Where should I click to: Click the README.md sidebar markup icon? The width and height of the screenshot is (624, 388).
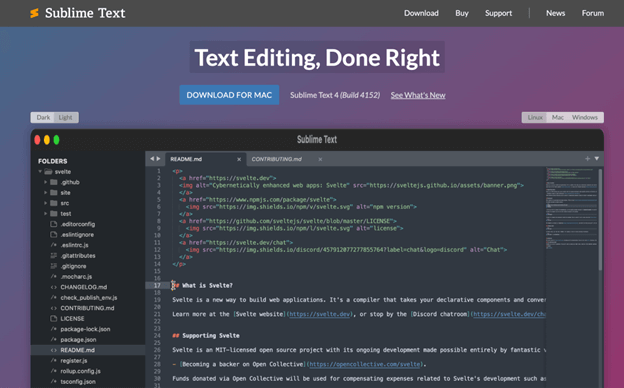click(x=54, y=350)
